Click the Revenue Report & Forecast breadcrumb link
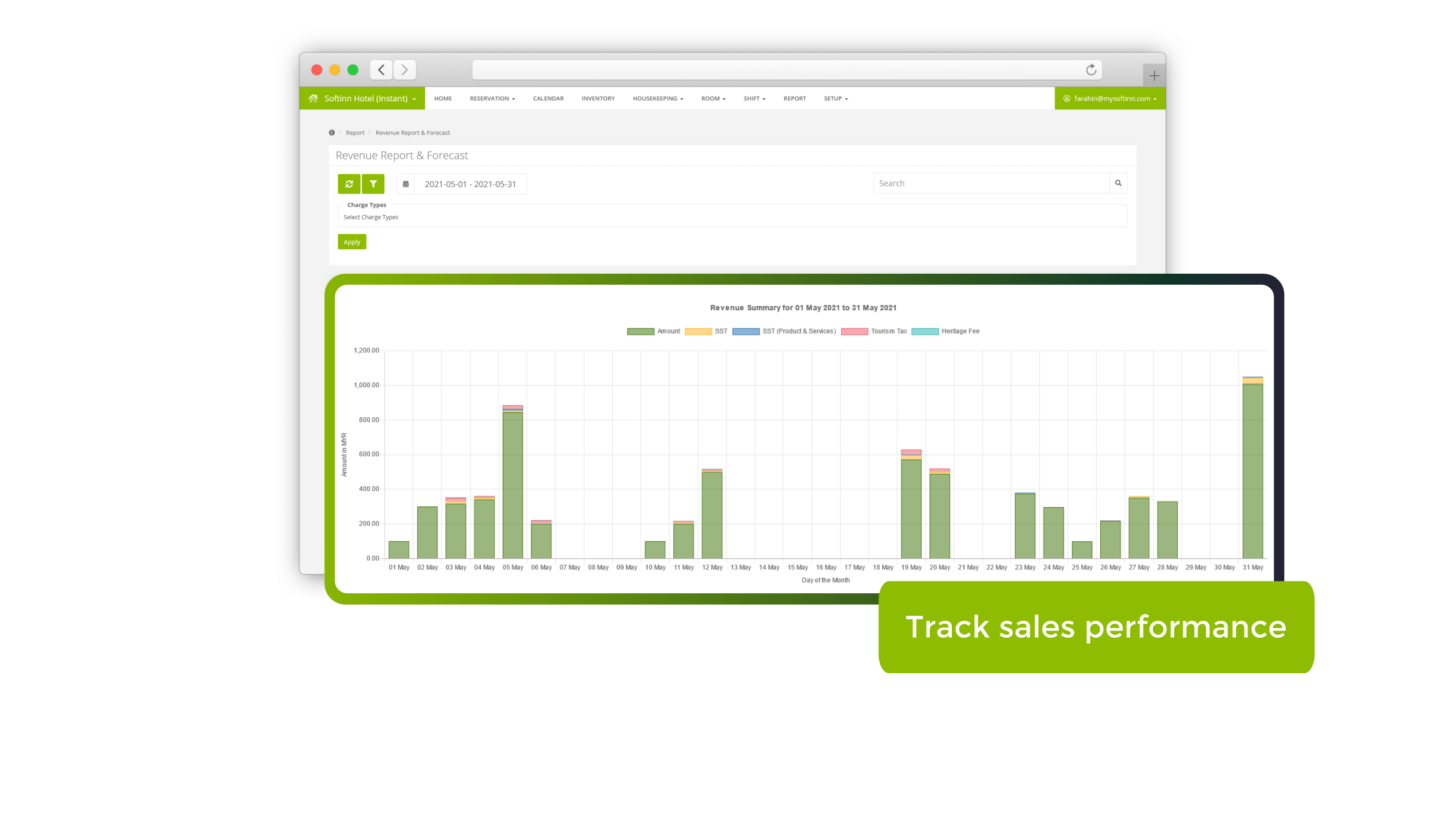 coord(412,132)
